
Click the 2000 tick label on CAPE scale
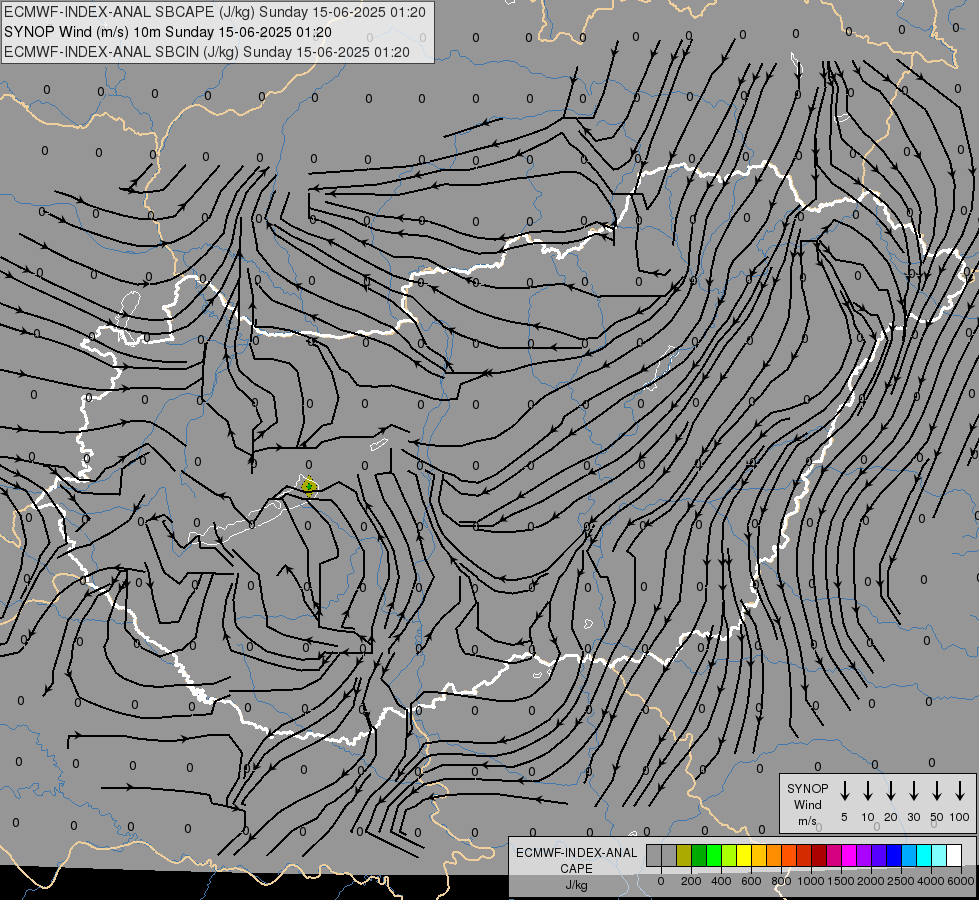(x=870, y=881)
